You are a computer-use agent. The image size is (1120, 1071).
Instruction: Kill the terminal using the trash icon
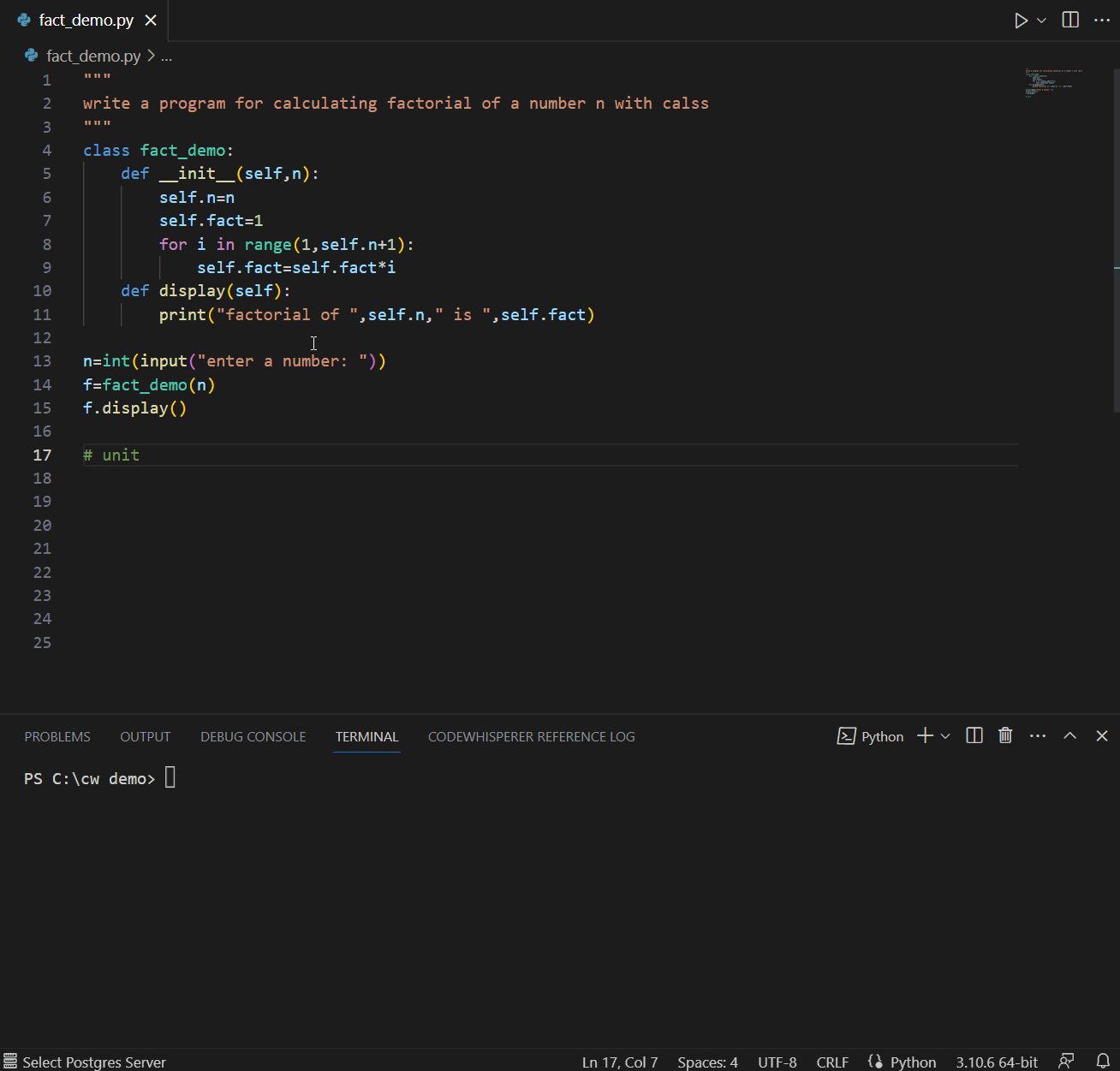(1005, 735)
